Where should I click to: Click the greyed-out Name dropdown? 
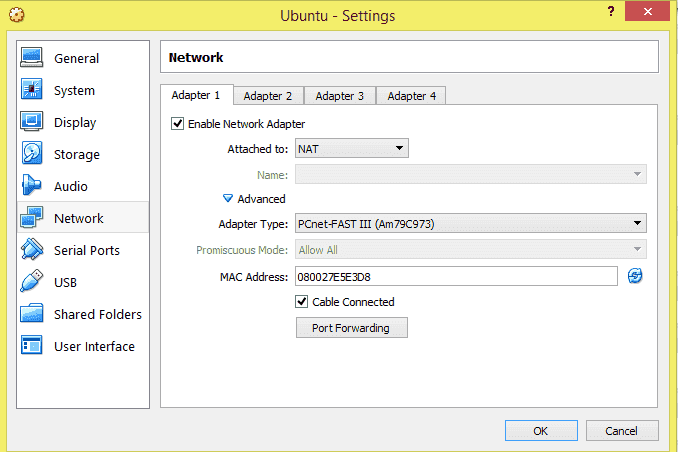470,174
